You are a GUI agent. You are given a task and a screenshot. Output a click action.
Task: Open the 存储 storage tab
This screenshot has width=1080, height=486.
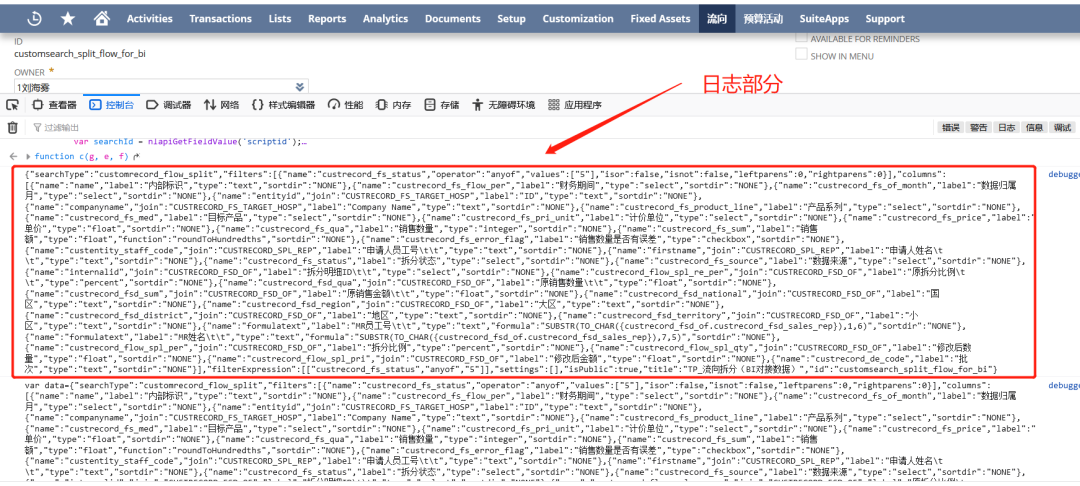pos(441,105)
